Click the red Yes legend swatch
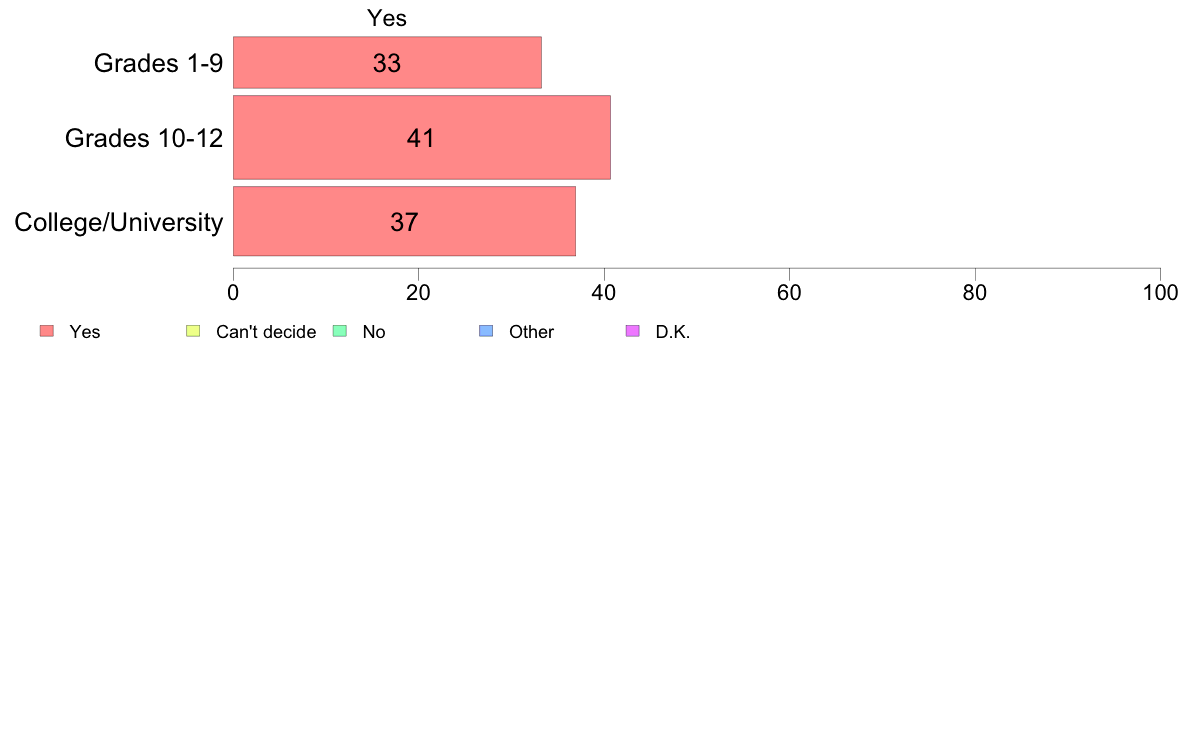The height and width of the screenshot is (736, 1188). pyautogui.click(x=47, y=331)
